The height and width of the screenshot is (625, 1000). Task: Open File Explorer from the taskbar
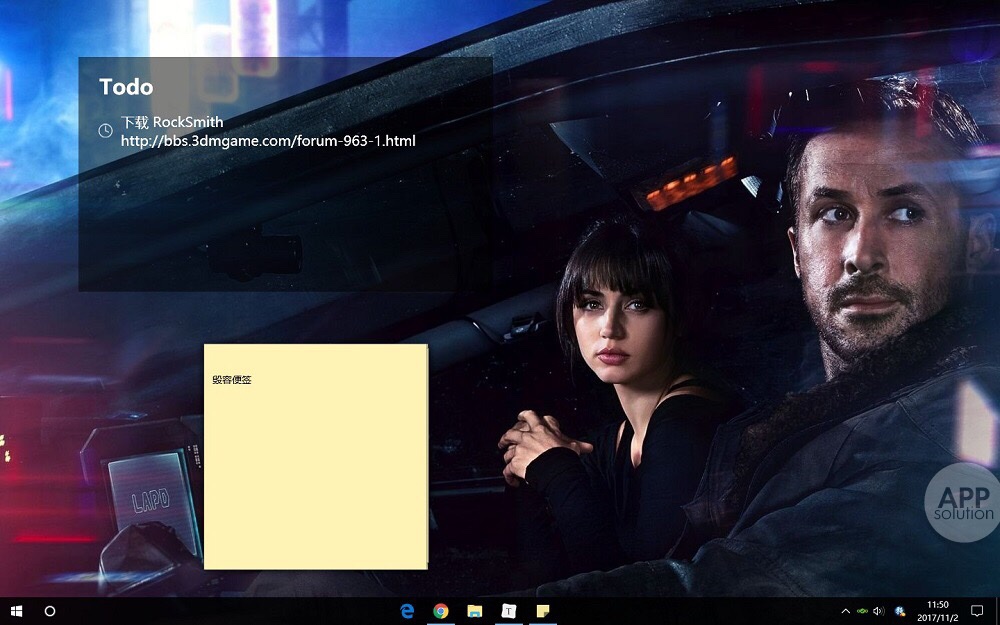pos(475,610)
